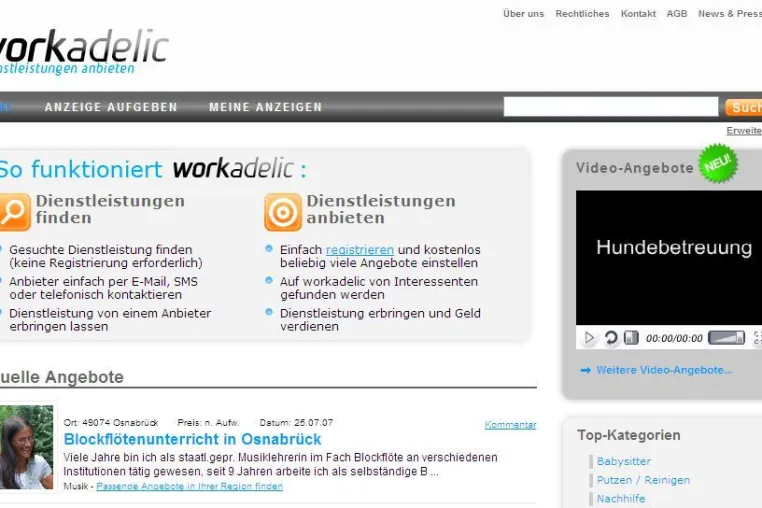Click the Ort: 49074 Osnabrück text
Image resolution: width=762 pixels, height=508 pixels.
pyautogui.click(x=111, y=422)
